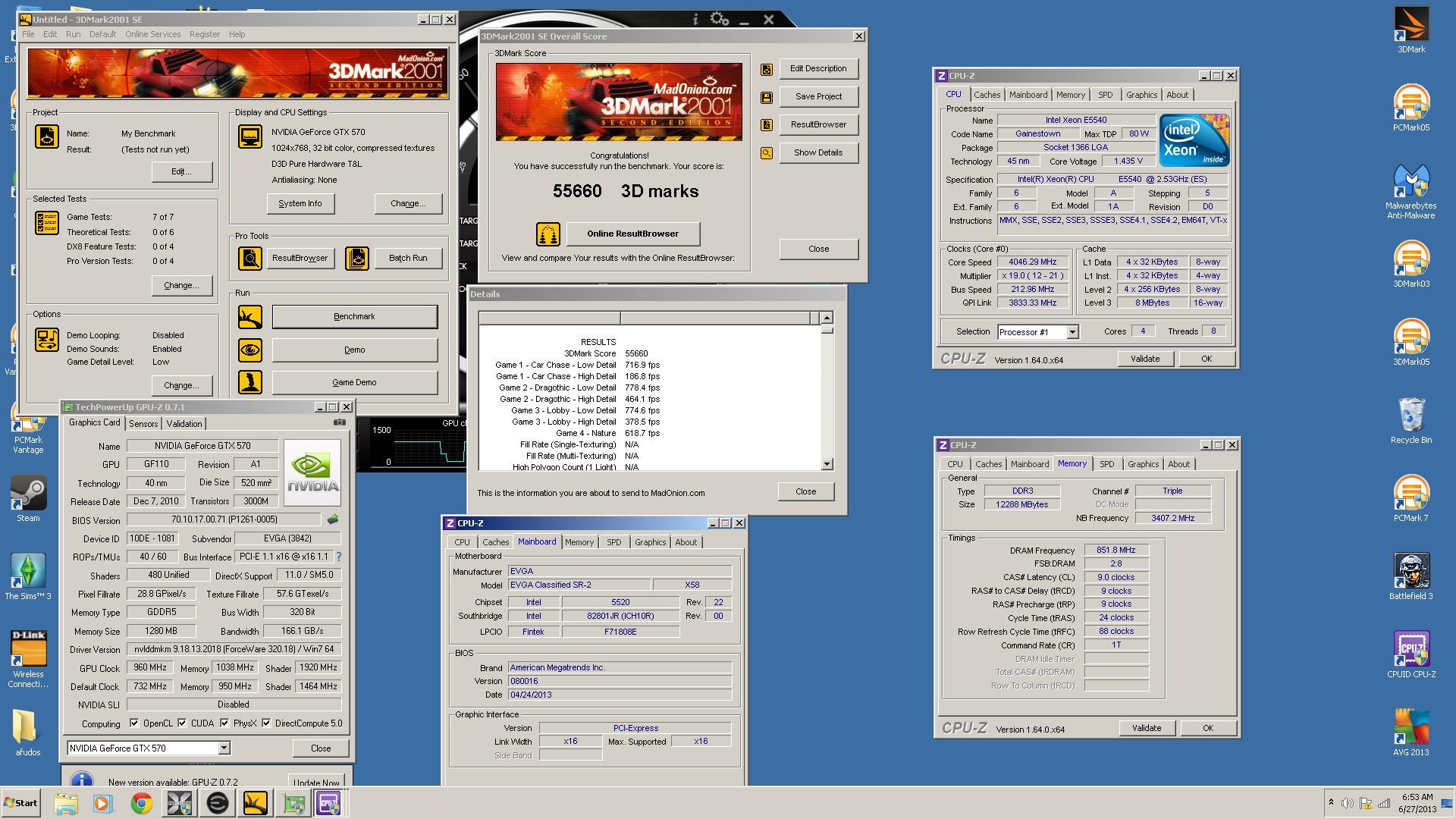
Task: Click the NVIDIA logo in GPU-Z
Action: tap(312, 472)
